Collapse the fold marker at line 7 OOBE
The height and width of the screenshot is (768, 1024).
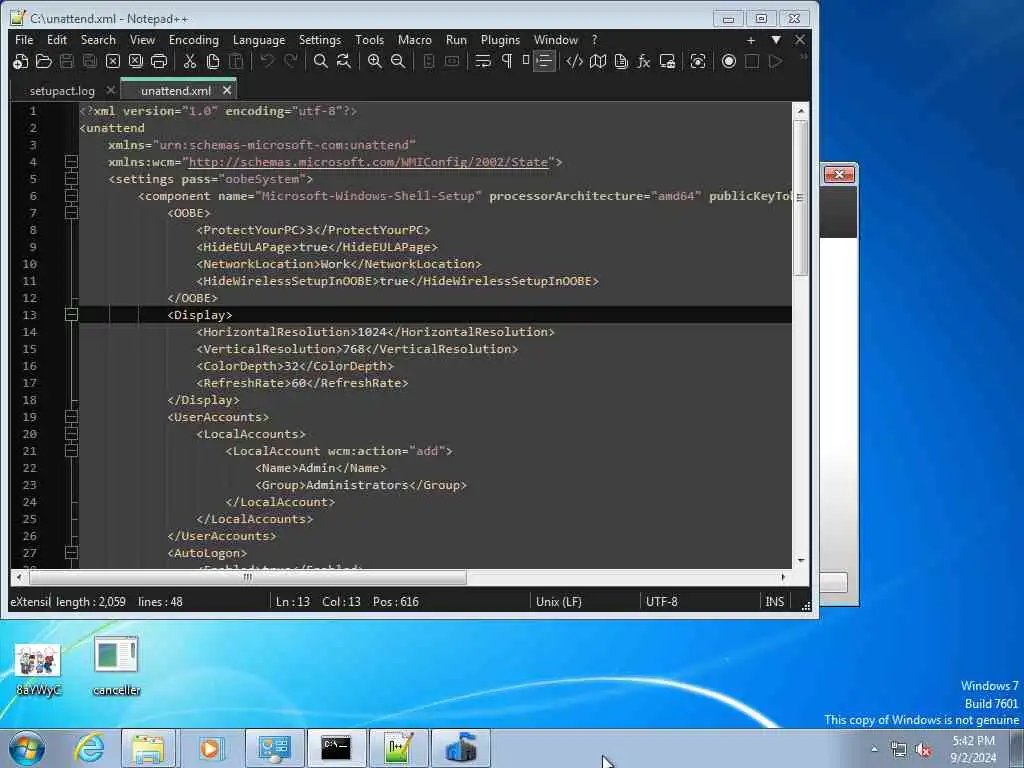(71, 213)
